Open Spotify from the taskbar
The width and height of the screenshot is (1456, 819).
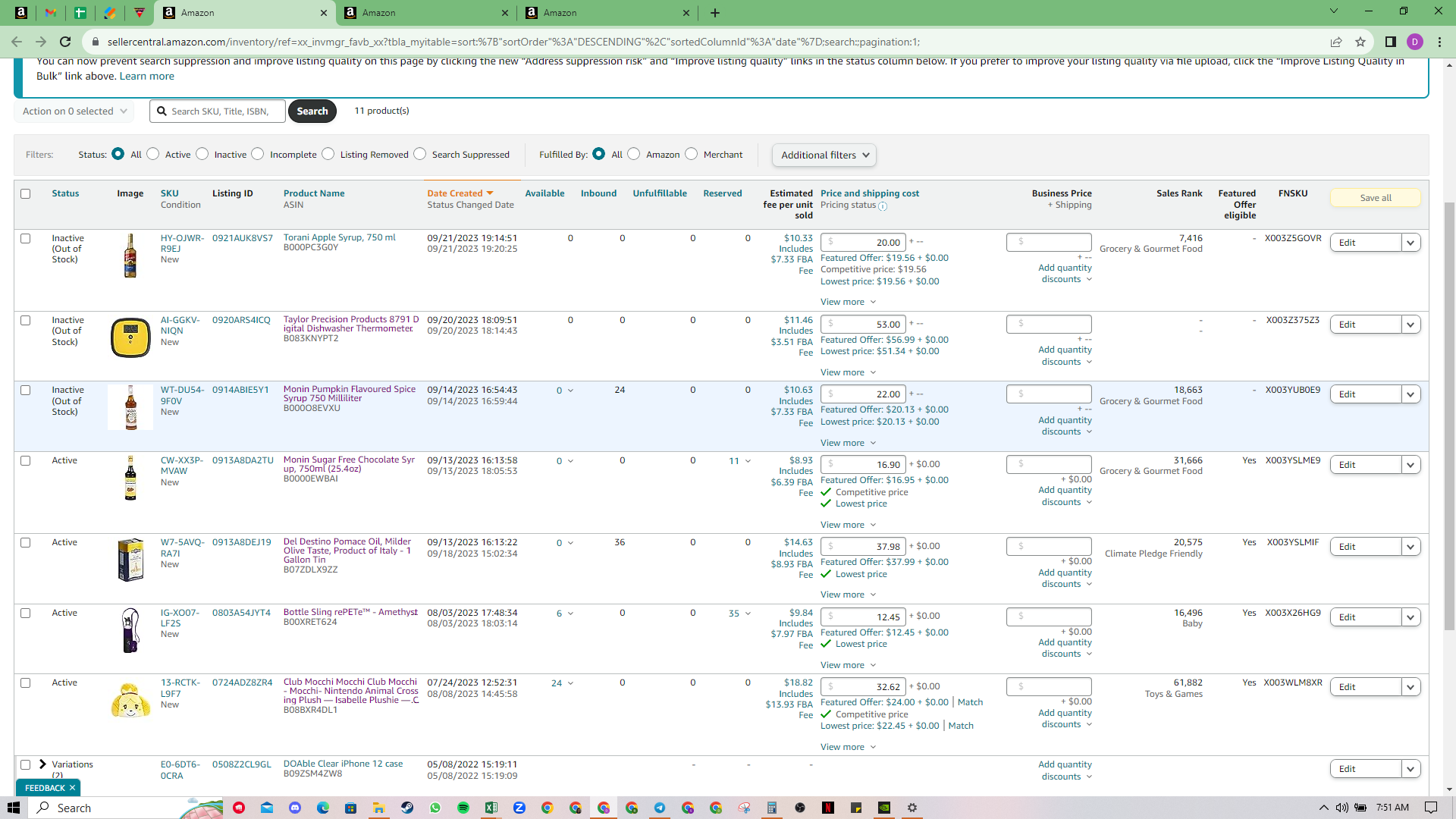tap(463, 808)
